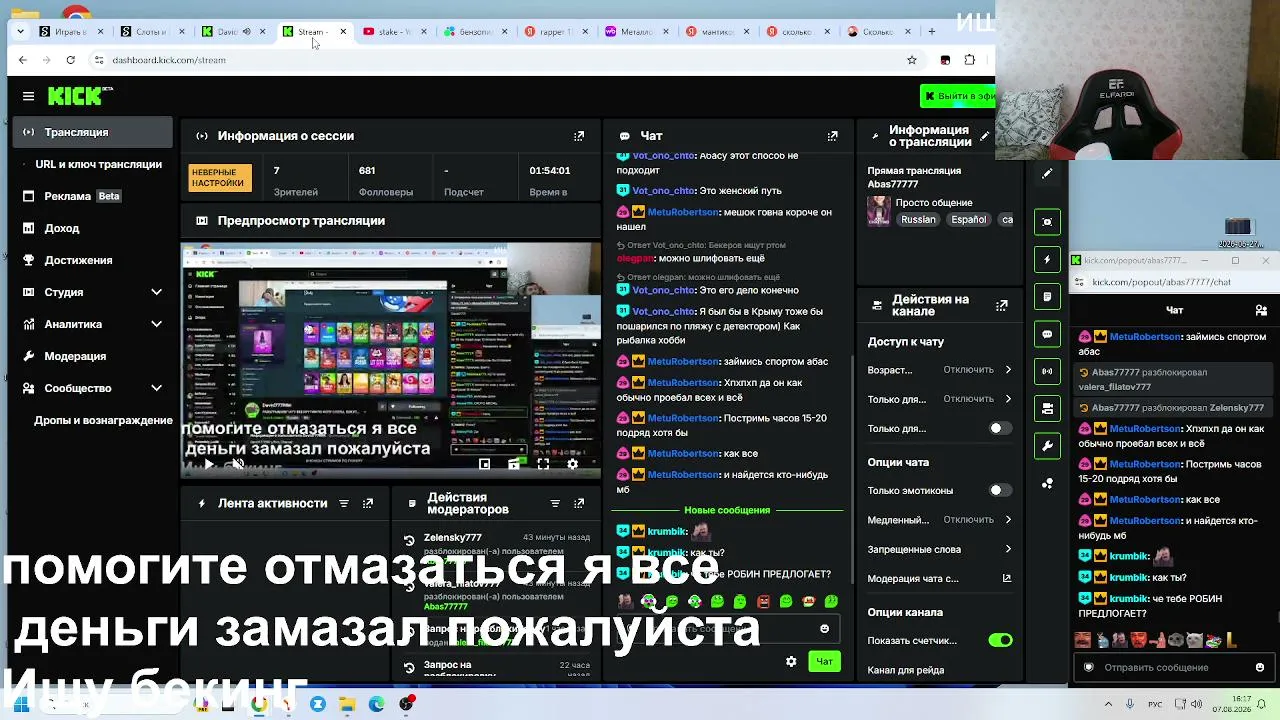1280x720 pixels.
Task: Click the Russian language tag
Action: click(918, 220)
